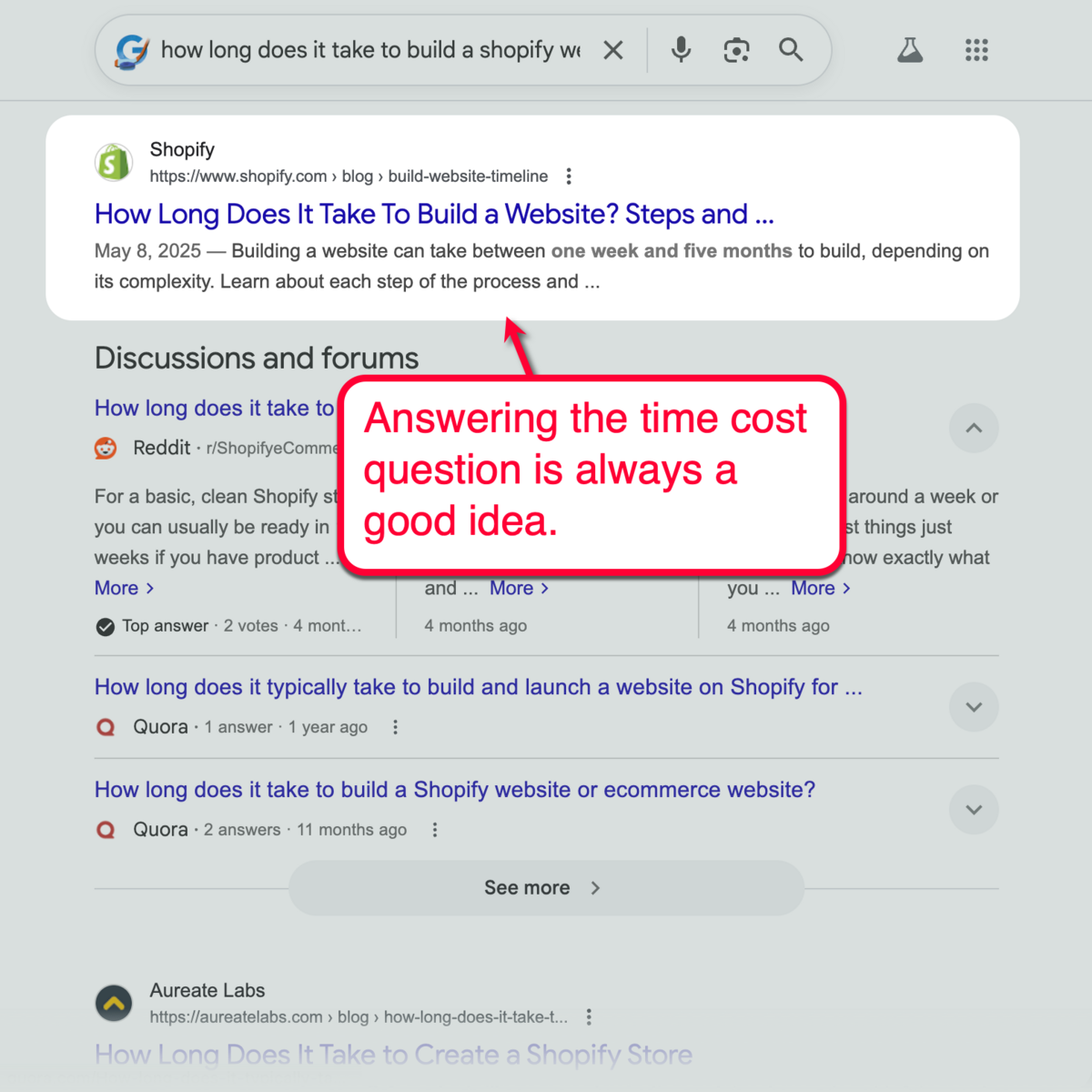Open three-dot menu on first Quora result
Viewport: 1092px width, 1092px height.
(395, 727)
